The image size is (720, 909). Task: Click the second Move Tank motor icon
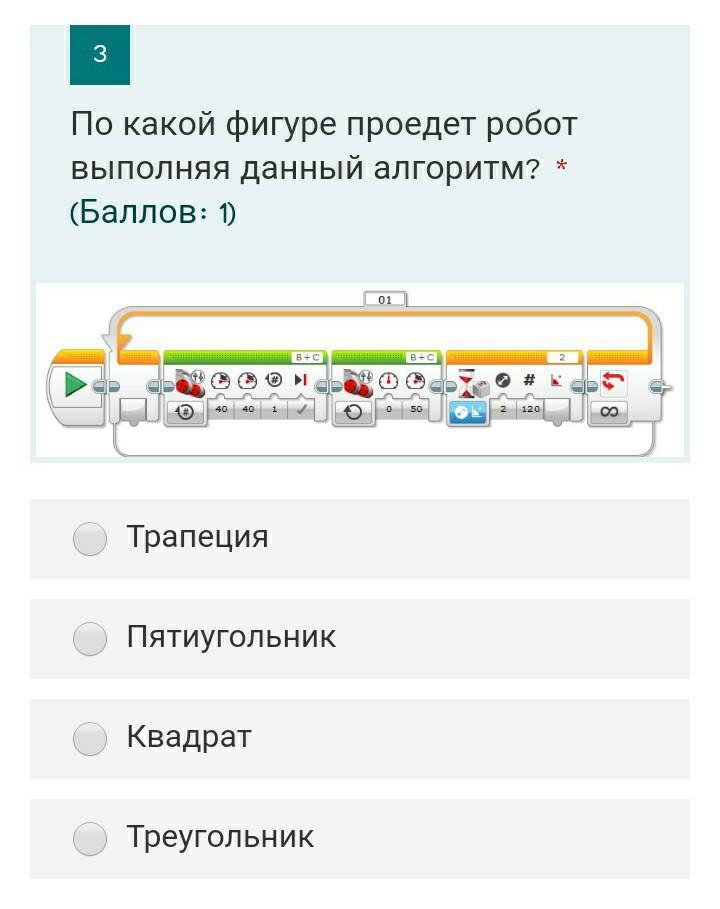(357, 382)
